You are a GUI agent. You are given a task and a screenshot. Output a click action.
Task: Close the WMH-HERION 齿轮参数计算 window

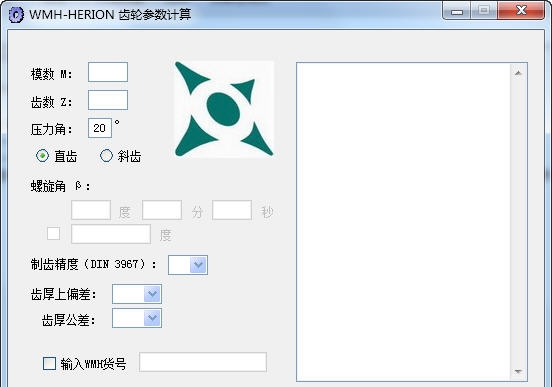point(521,11)
